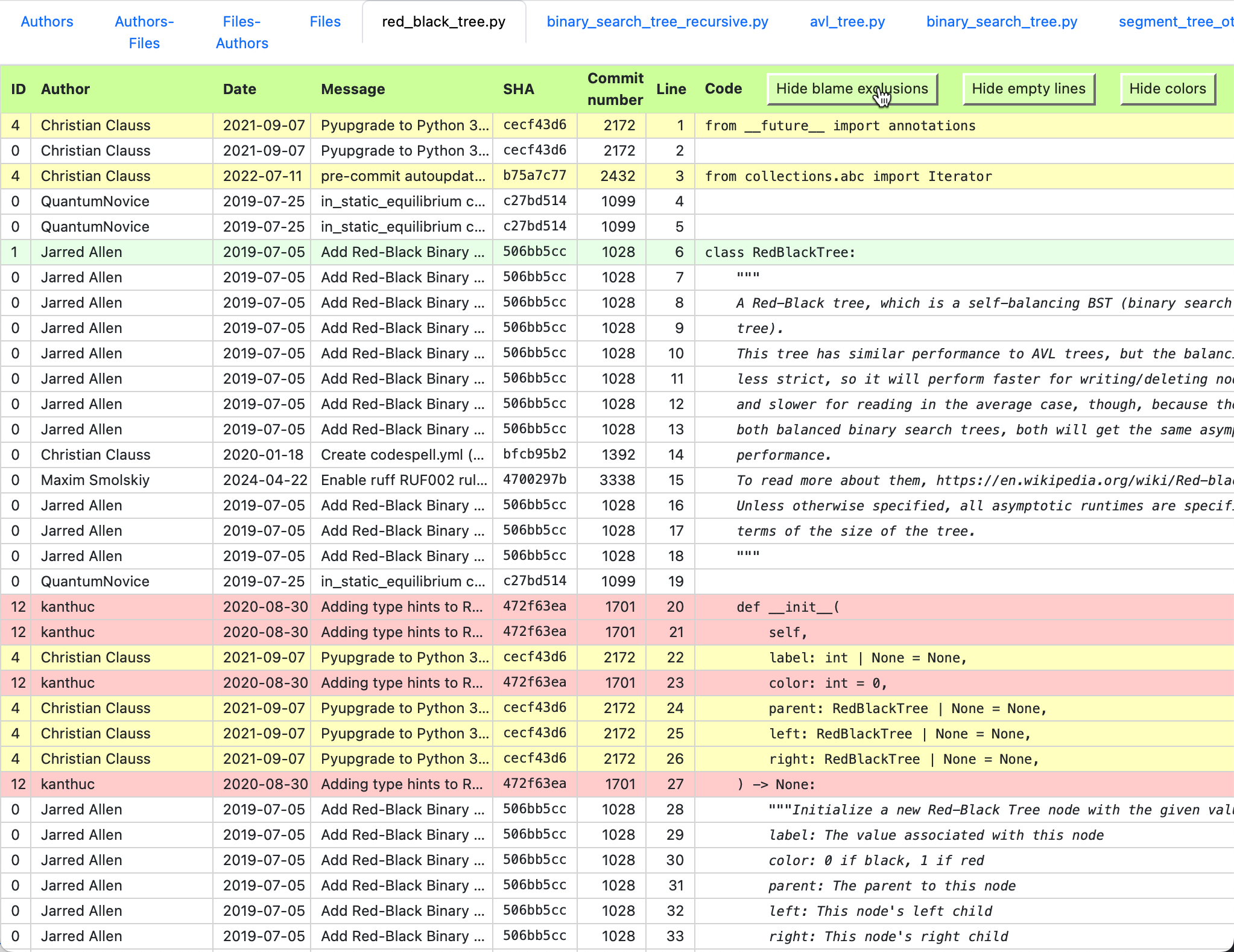Open the avl_tree.py tab
The width and height of the screenshot is (1234, 952).
(847, 22)
